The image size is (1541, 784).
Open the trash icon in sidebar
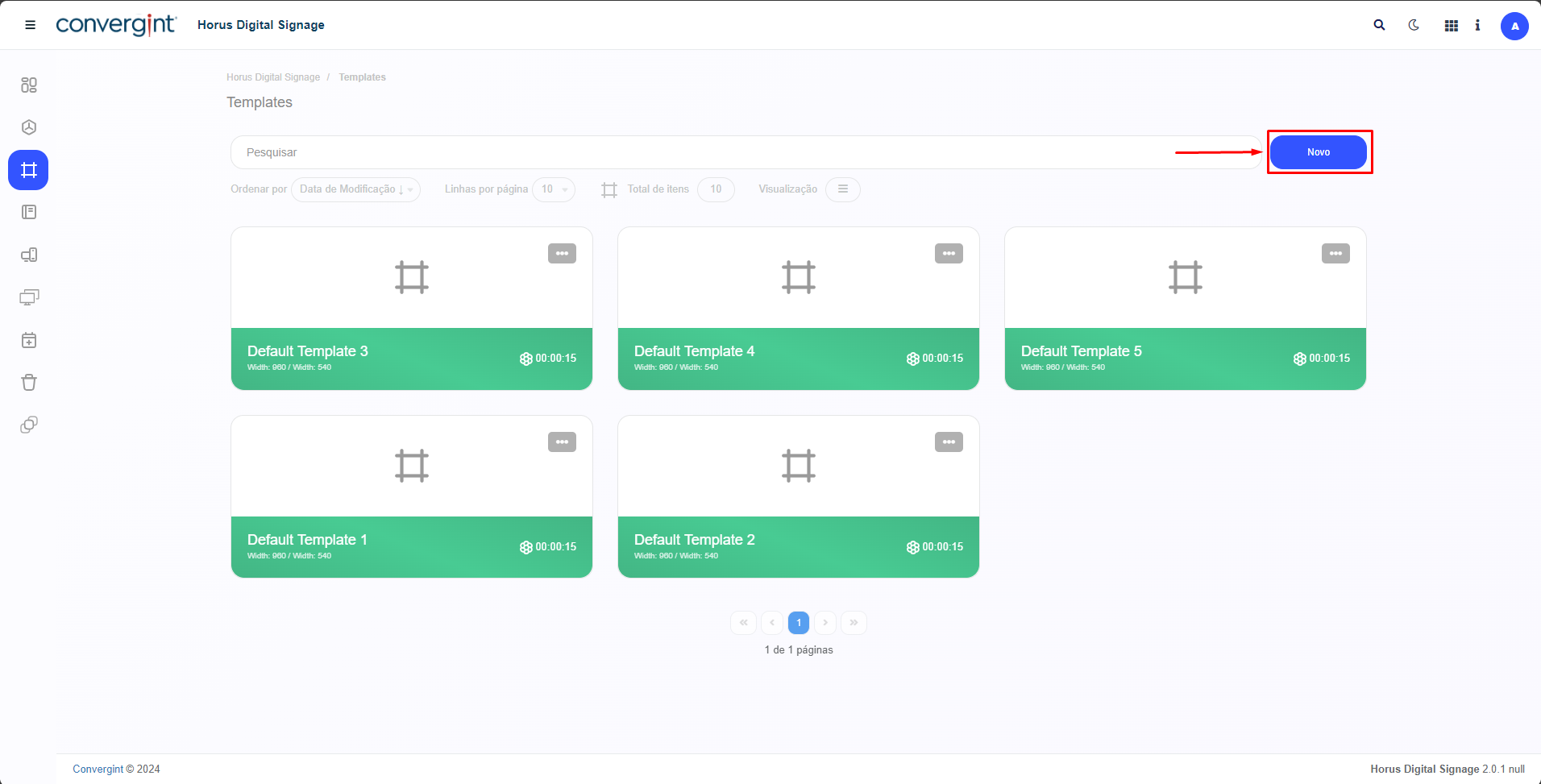[29, 382]
